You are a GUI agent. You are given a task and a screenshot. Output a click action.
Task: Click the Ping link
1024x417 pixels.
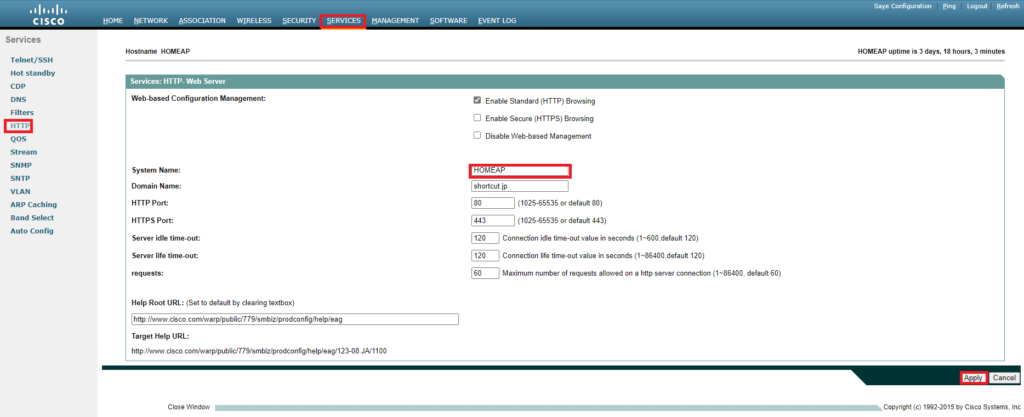(x=949, y=6)
